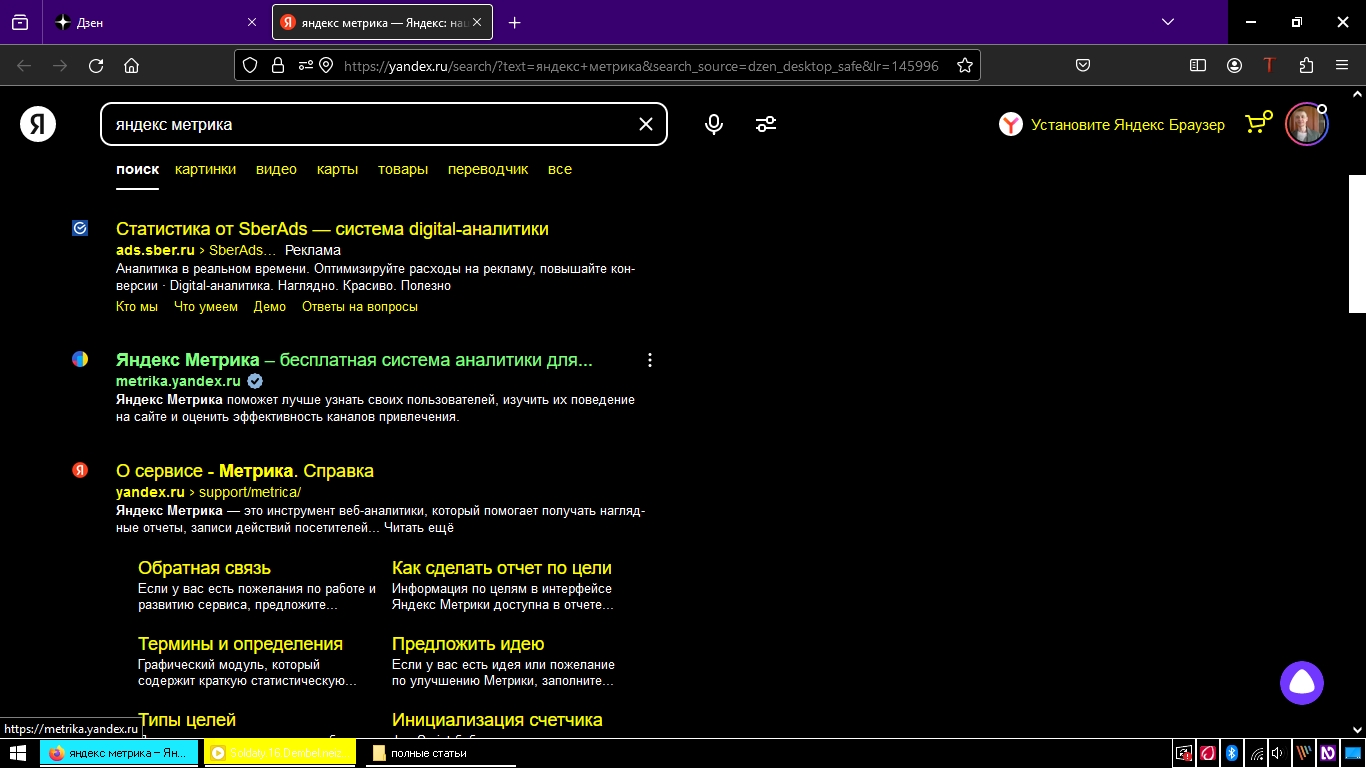
Task: Select the поиск search tab
Action: click(137, 169)
